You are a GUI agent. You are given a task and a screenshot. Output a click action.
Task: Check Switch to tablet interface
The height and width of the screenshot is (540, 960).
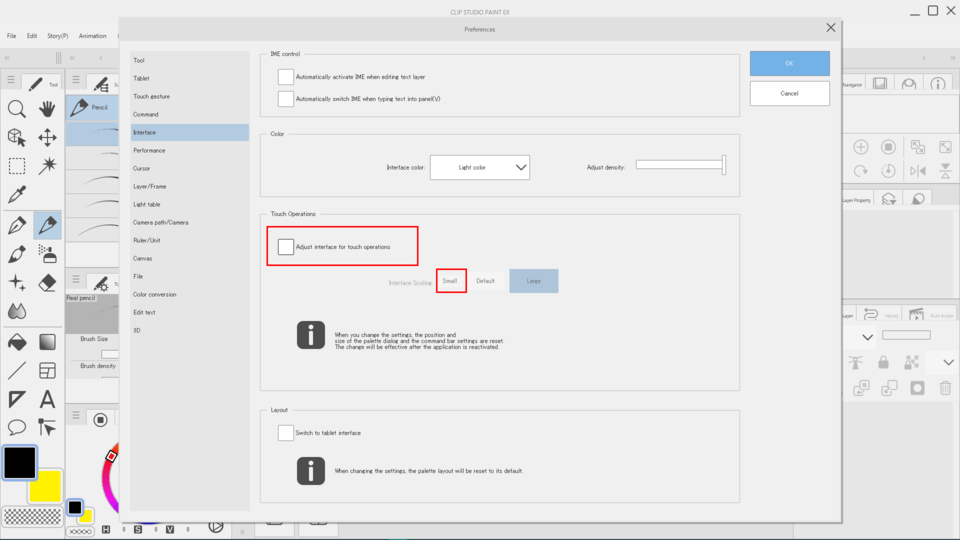coord(285,433)
